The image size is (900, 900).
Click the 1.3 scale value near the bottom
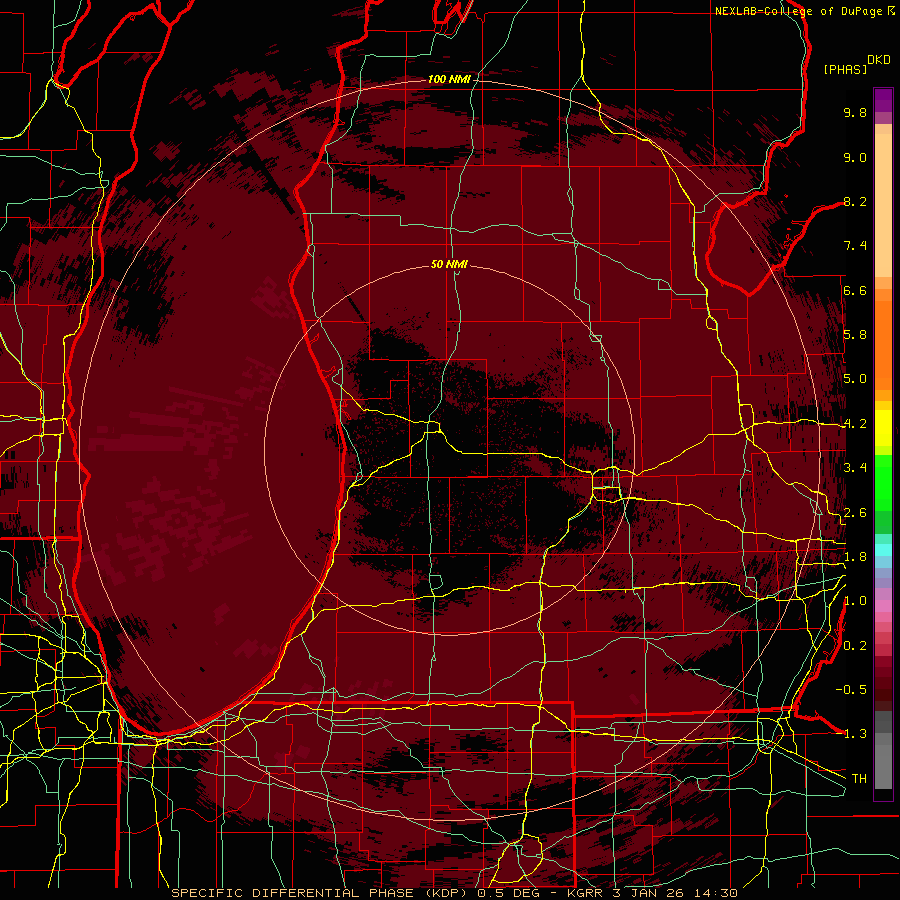[855, 734]
